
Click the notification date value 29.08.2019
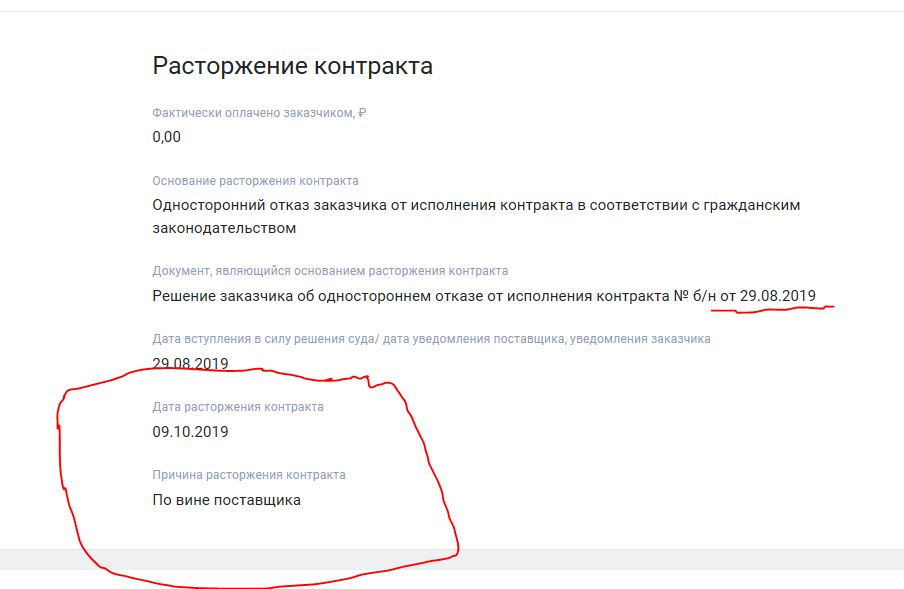point(190,363)
